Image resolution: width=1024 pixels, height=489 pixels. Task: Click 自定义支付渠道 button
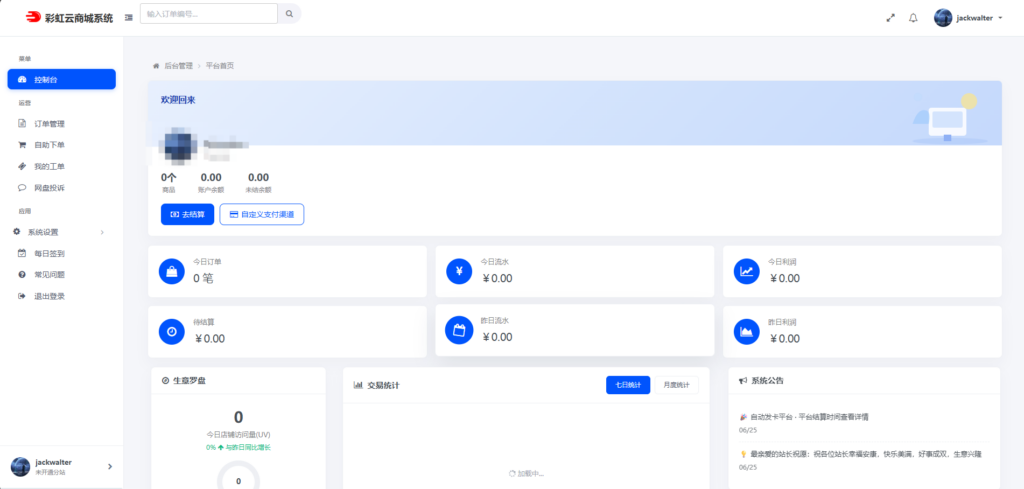262,214
